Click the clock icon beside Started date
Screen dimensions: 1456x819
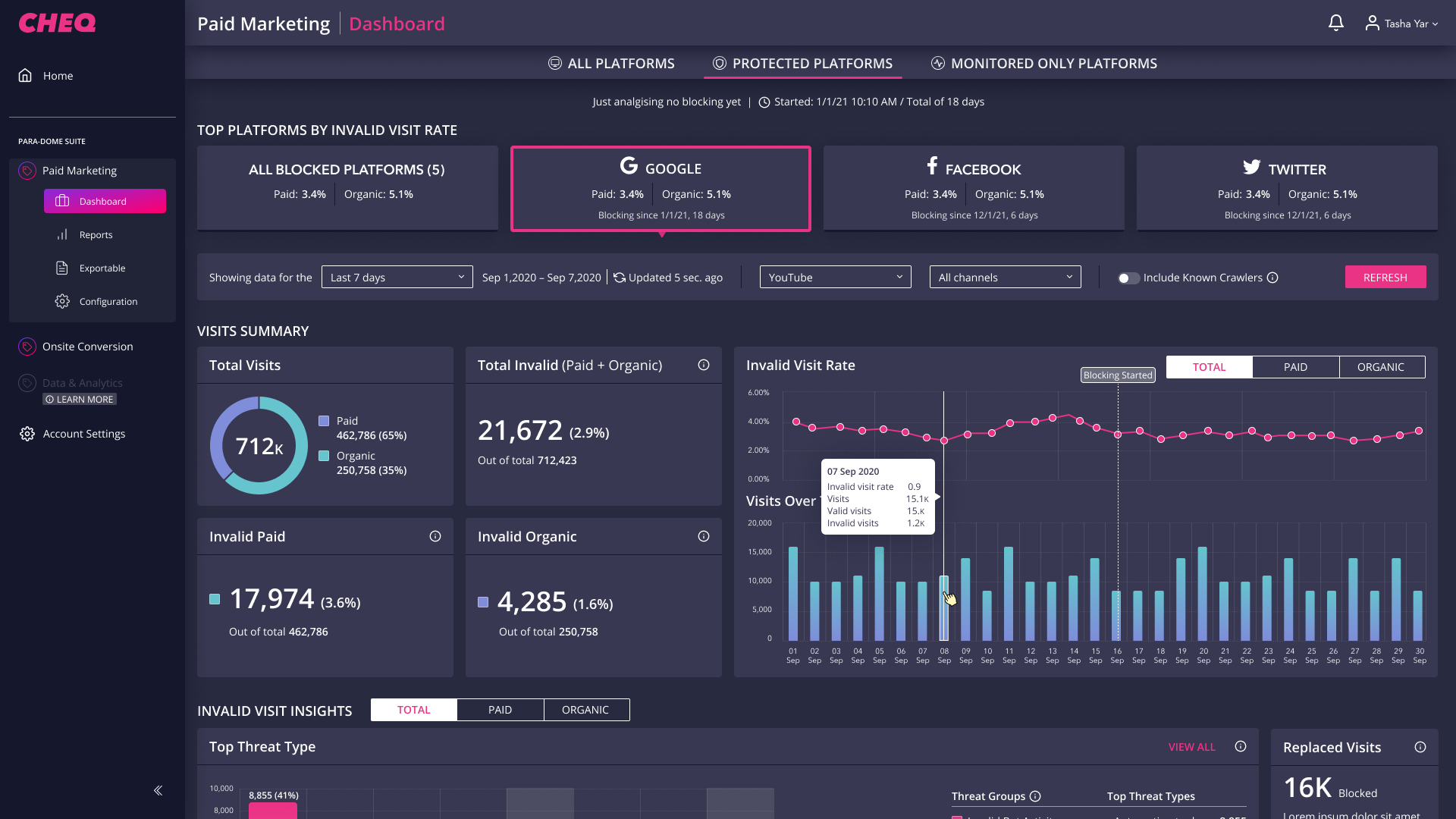[764, 102]
